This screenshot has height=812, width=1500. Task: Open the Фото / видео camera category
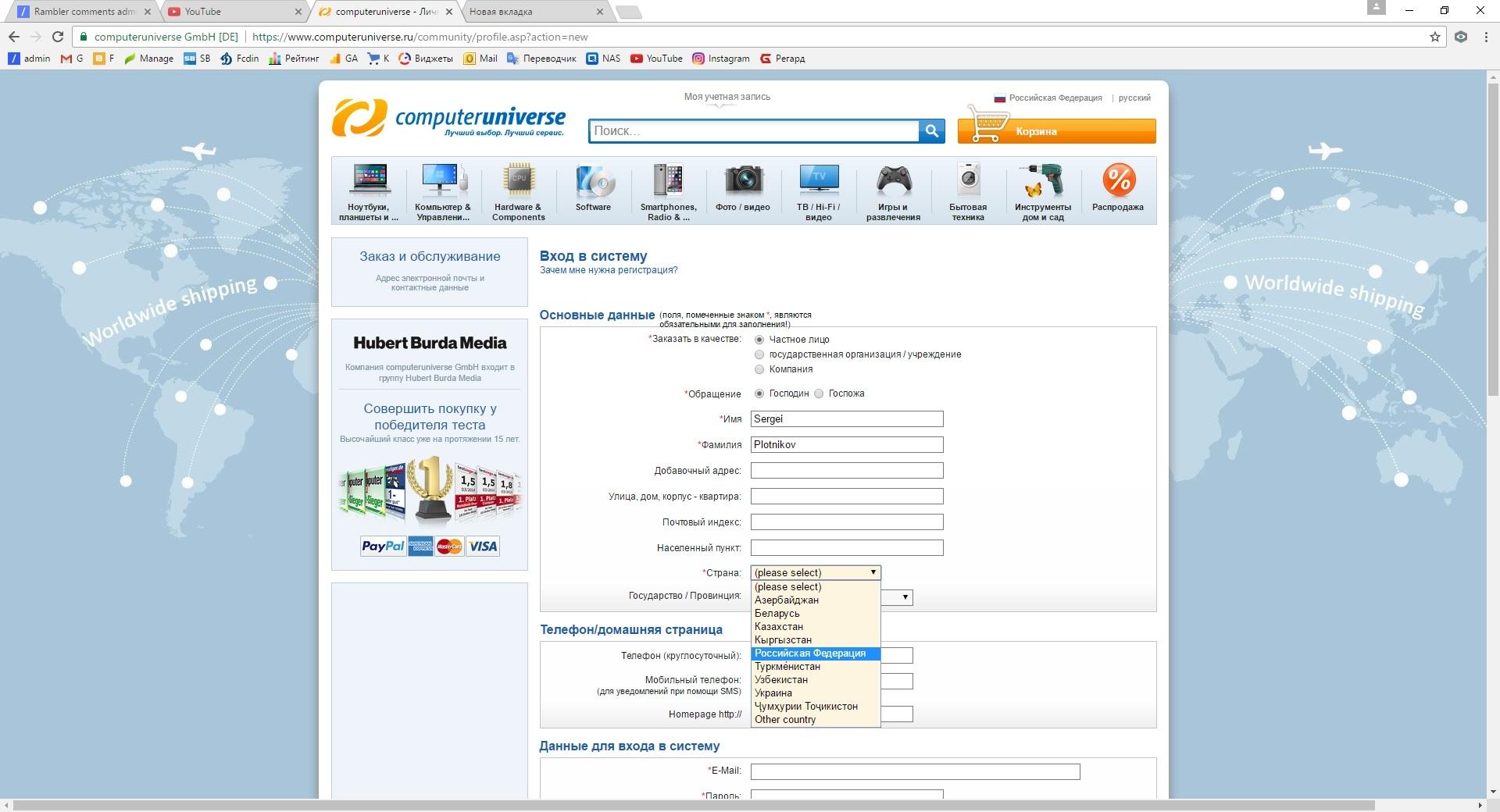[742, 189]
